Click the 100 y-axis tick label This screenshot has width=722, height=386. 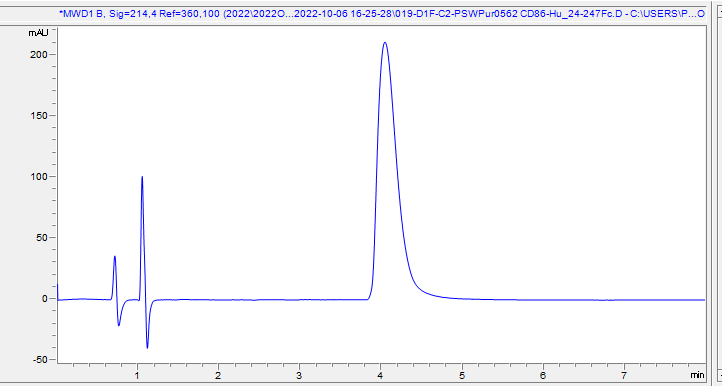[x=39, y=176]
